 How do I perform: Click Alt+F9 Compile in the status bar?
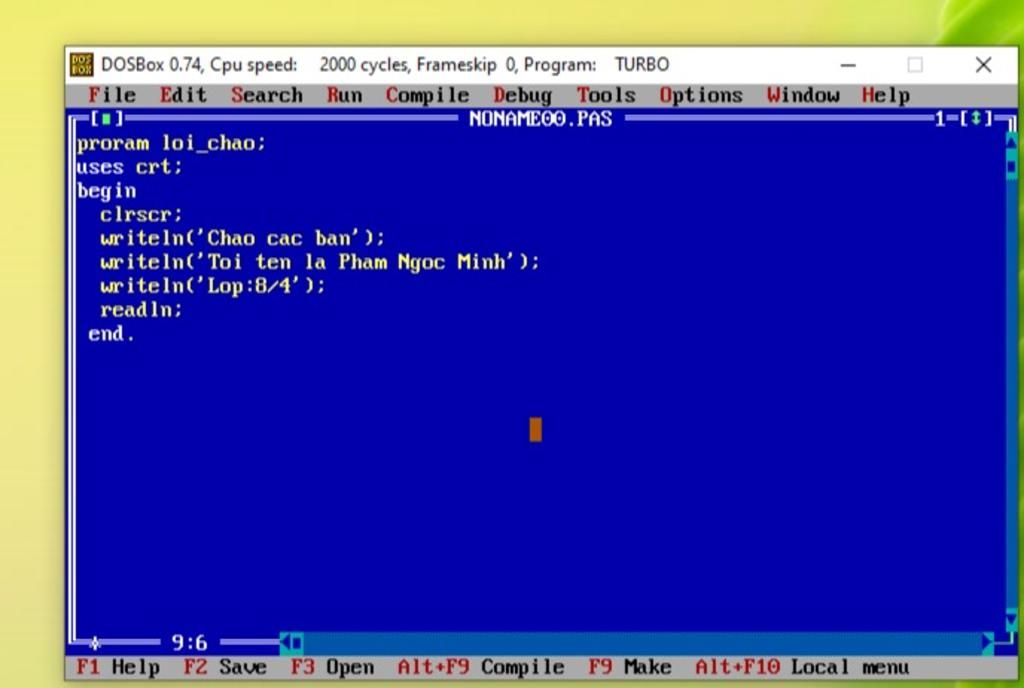[481, 667]
